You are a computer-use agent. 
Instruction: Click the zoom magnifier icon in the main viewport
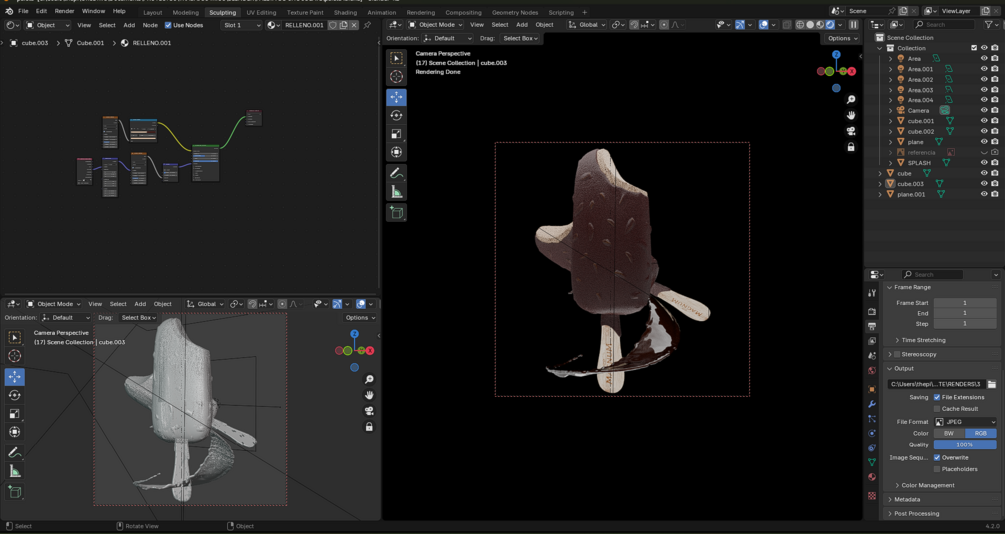tap(851, 100)
